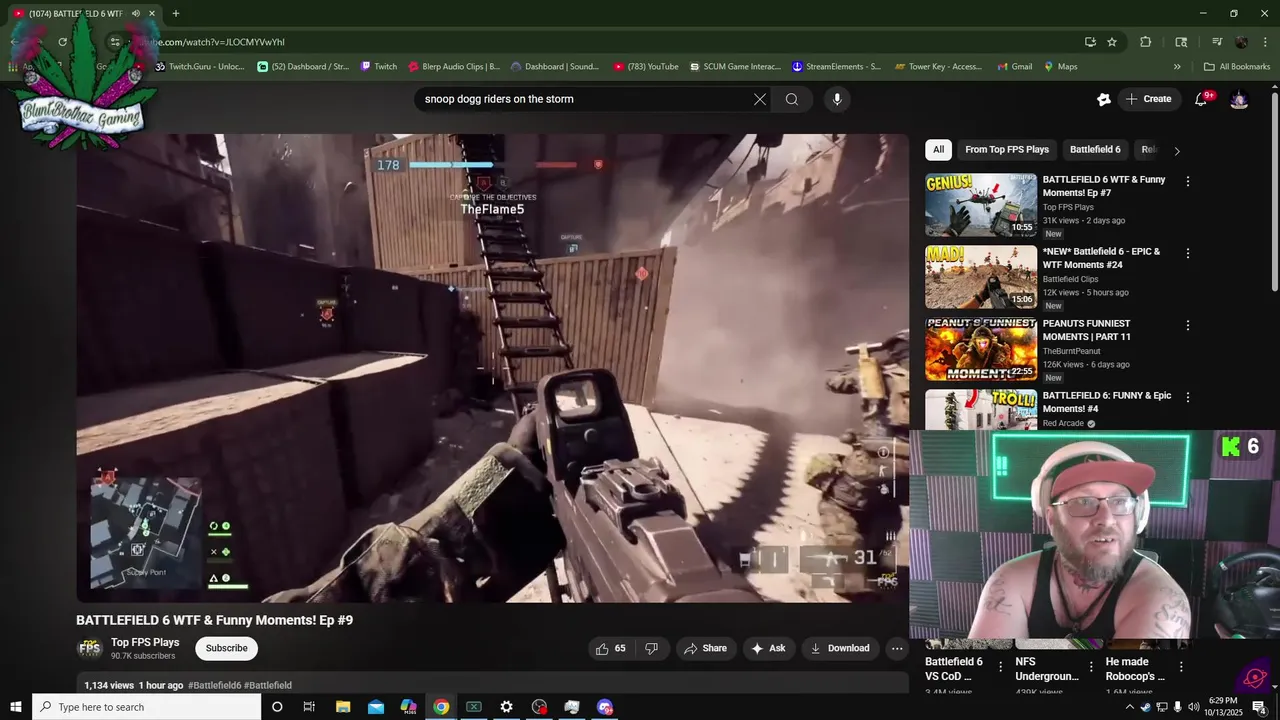Click the #Battlefield6 hashtag
The width and height of the screenshot is (1280, 720).
tap(214, 685)
